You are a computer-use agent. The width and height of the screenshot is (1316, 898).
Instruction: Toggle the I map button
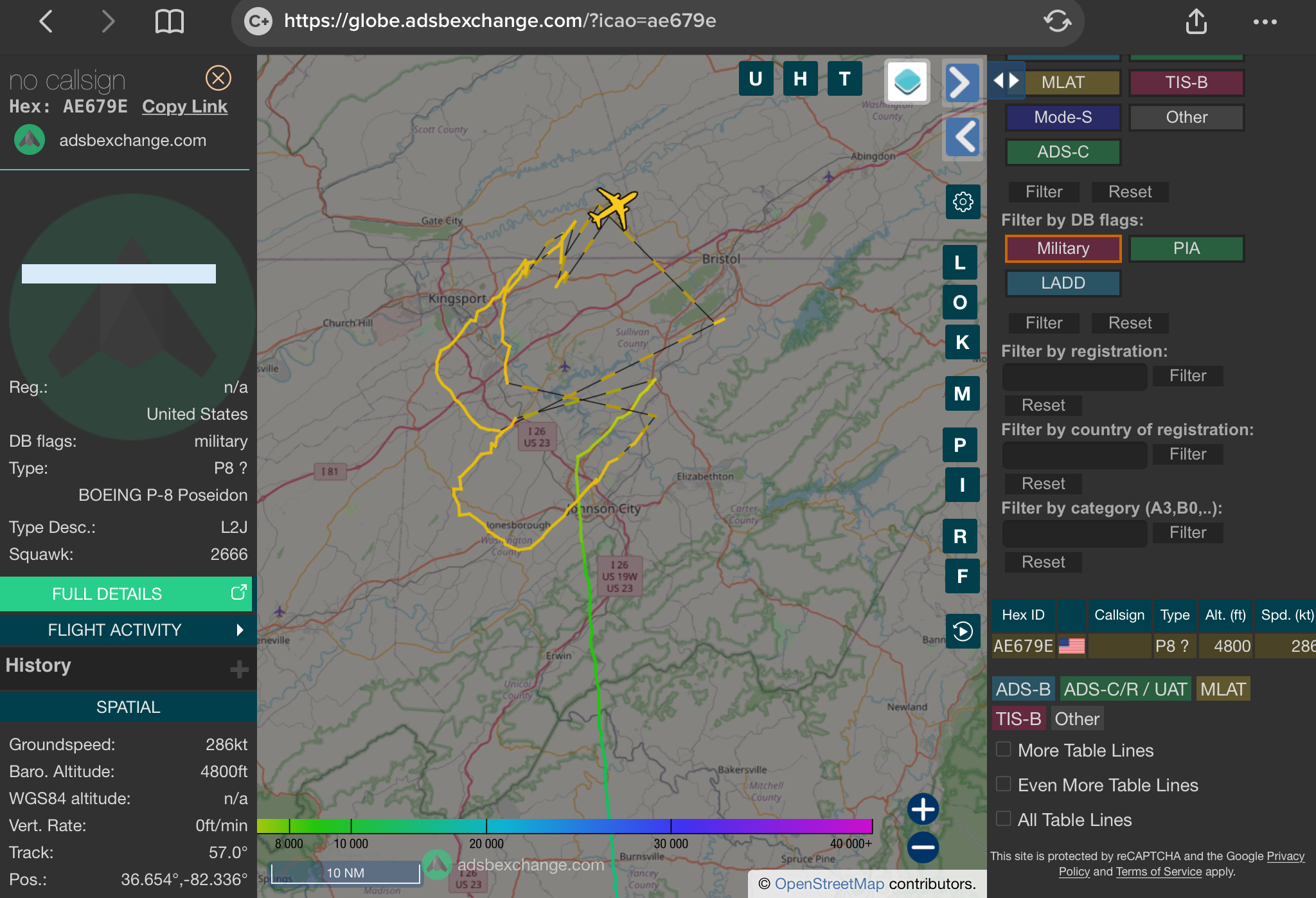coord(962,485)
